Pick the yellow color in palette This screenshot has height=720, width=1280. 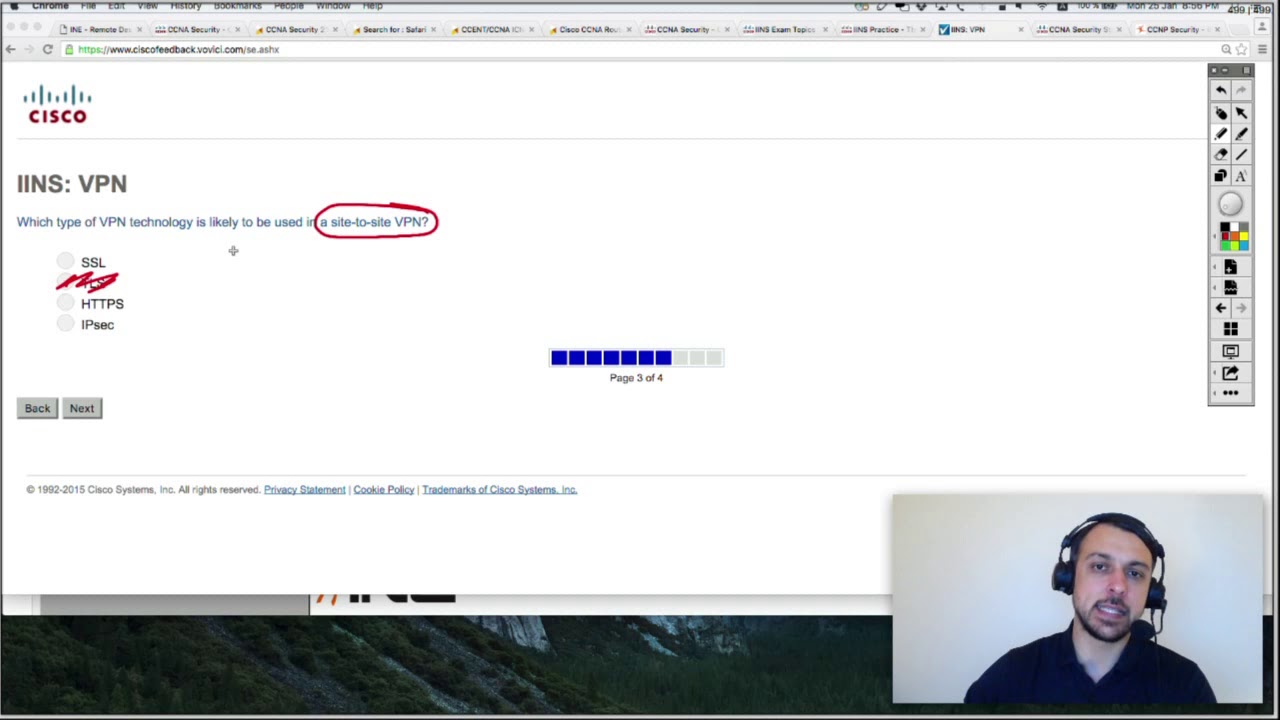(1244, 236)
